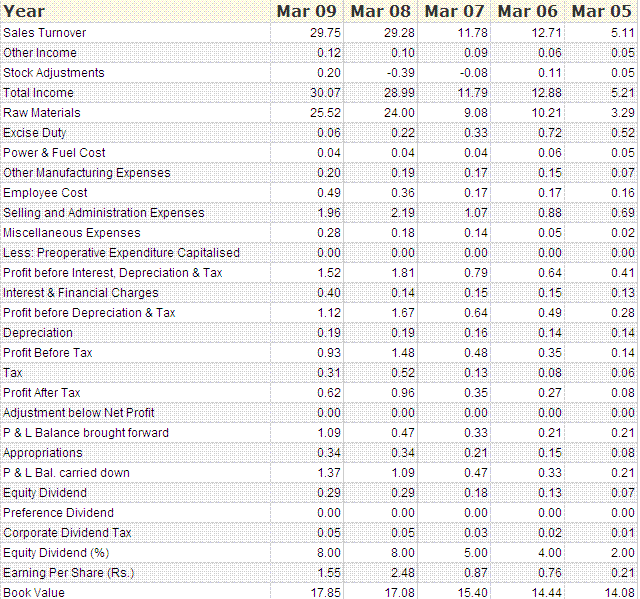Click Mar 08 Stock Adjustments value -0.39
Viewport: 640px width, 599px height.
coord(399,73)
